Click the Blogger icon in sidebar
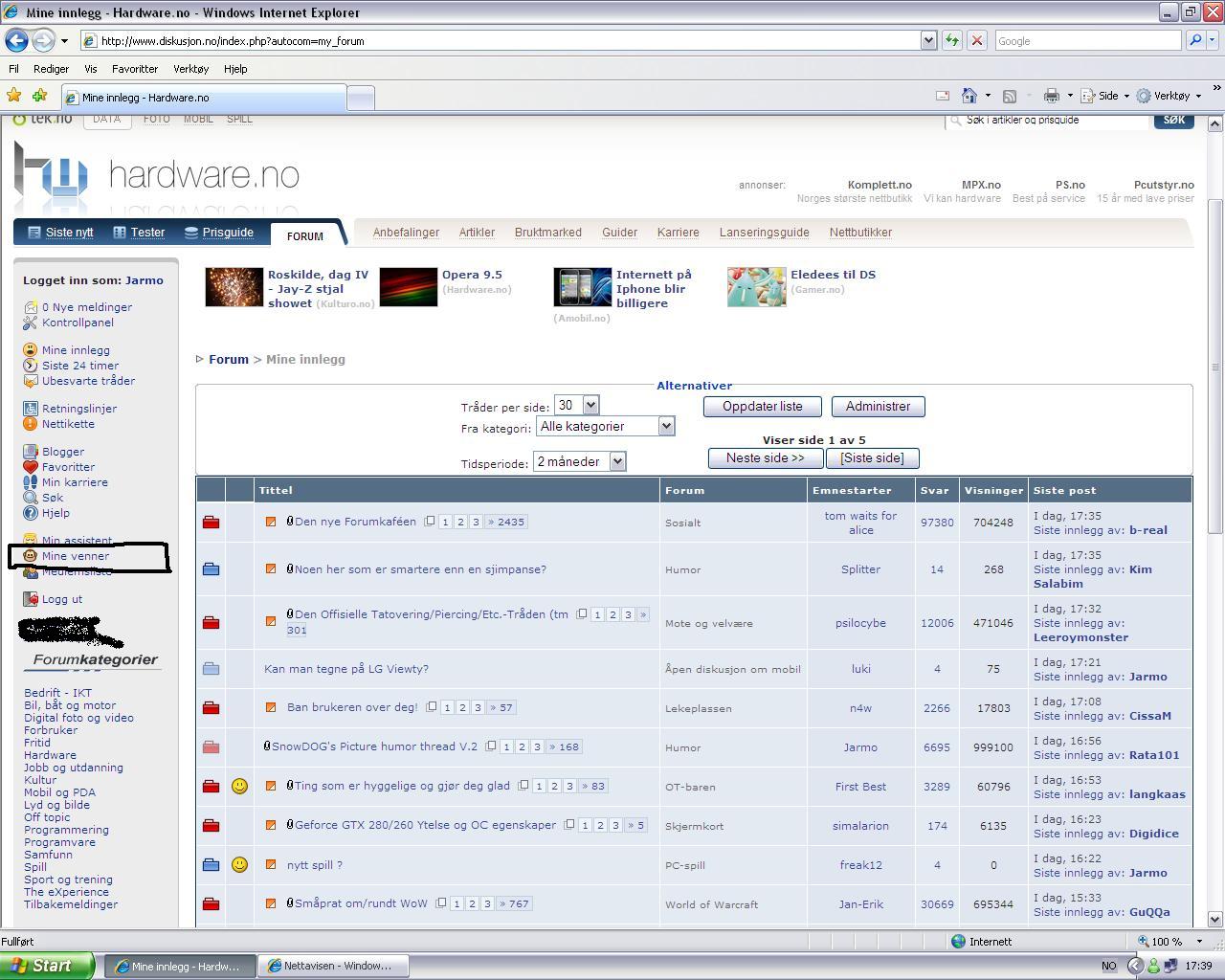Image resolution: width=1225 pixels, height=980 pixels. [x=31, y=452]
